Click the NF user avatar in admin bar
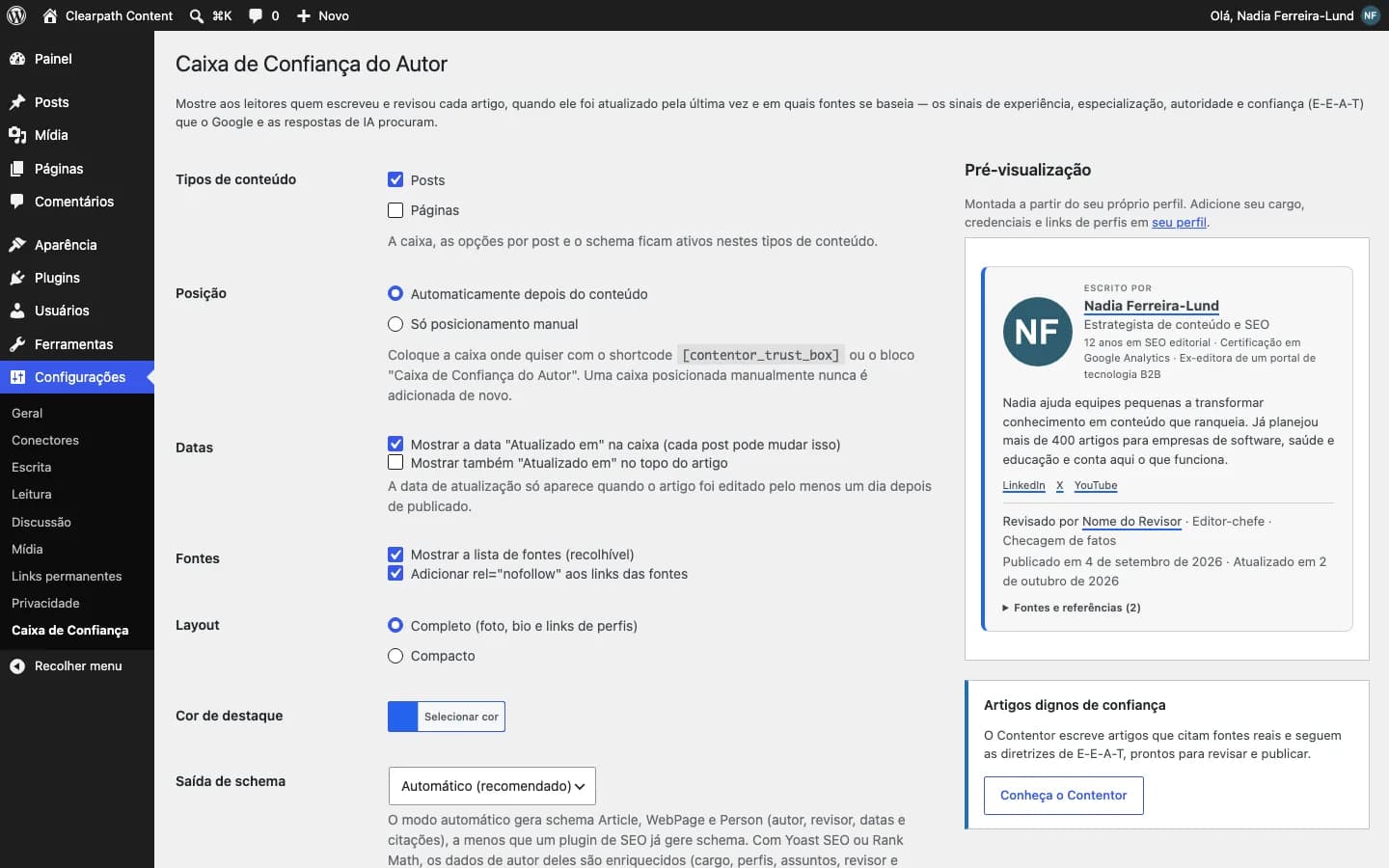1389x868 pixels. pyautogui.click(x=1371, y=15)
